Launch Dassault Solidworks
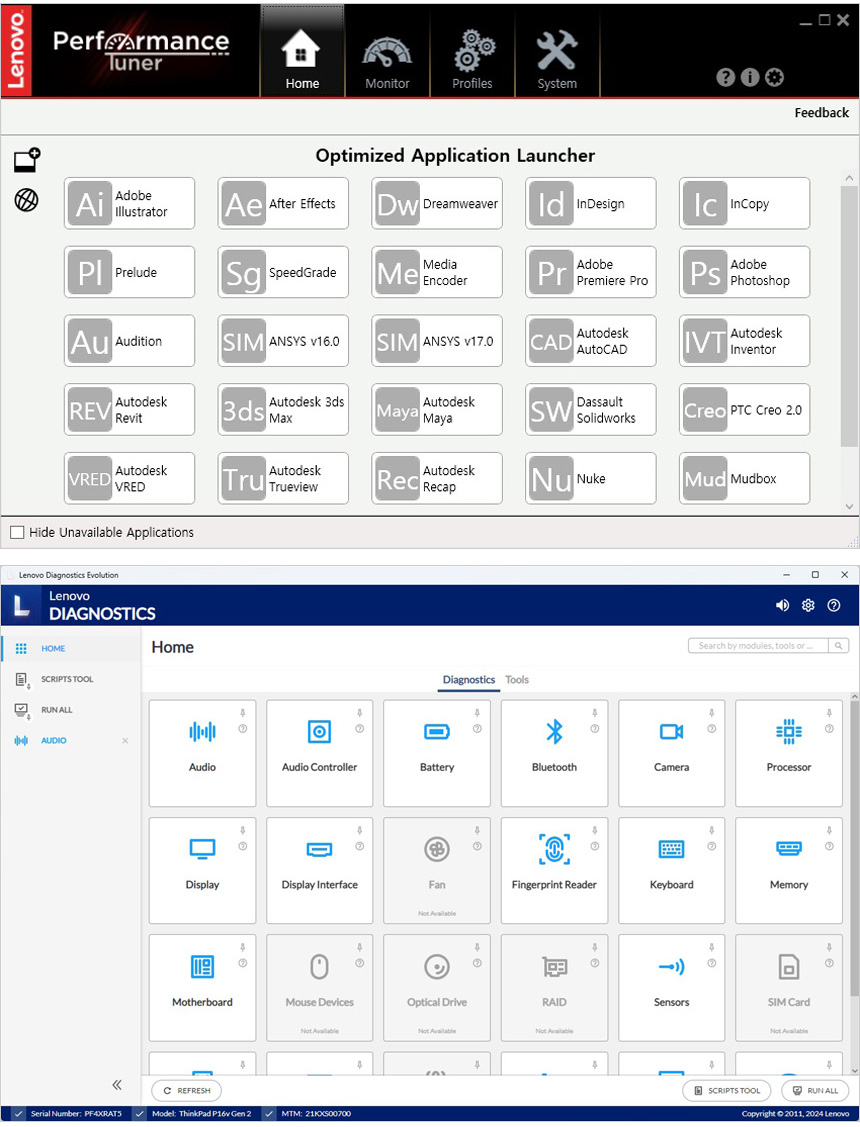This screenshot has height=1127, width=860. 591,410
